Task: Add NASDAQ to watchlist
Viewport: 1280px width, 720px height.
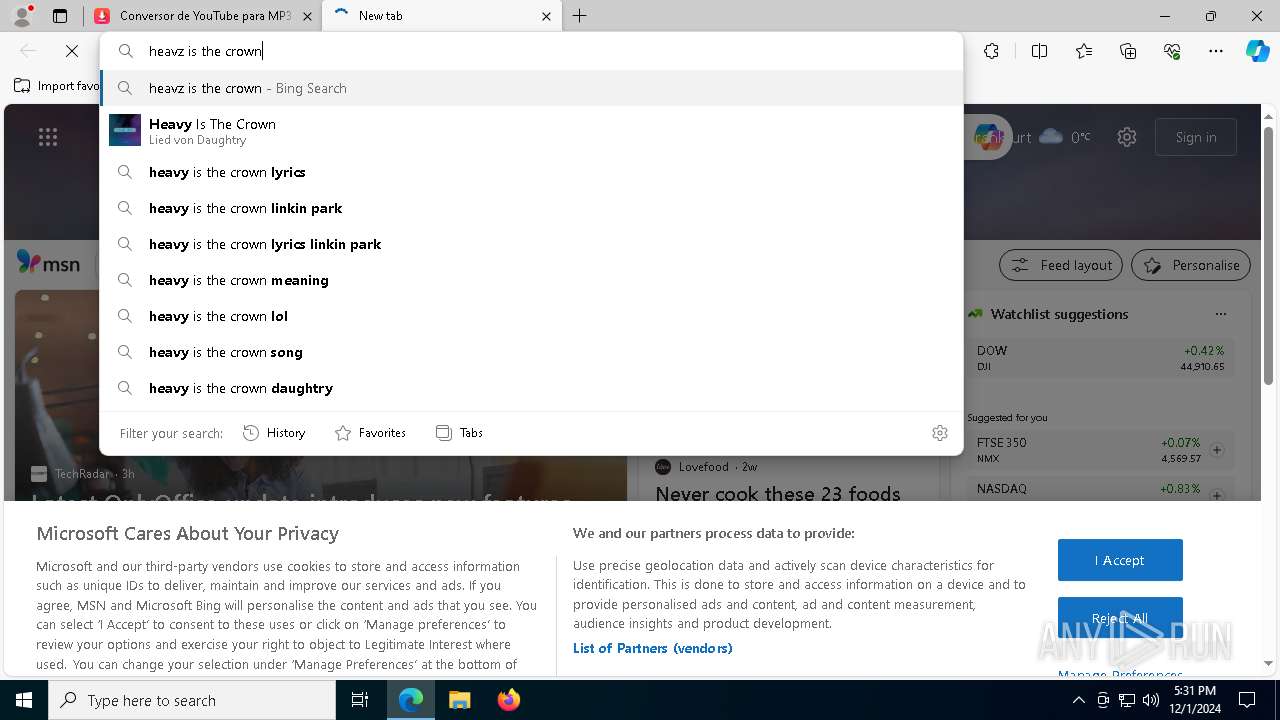Action: pos(1217,495)
